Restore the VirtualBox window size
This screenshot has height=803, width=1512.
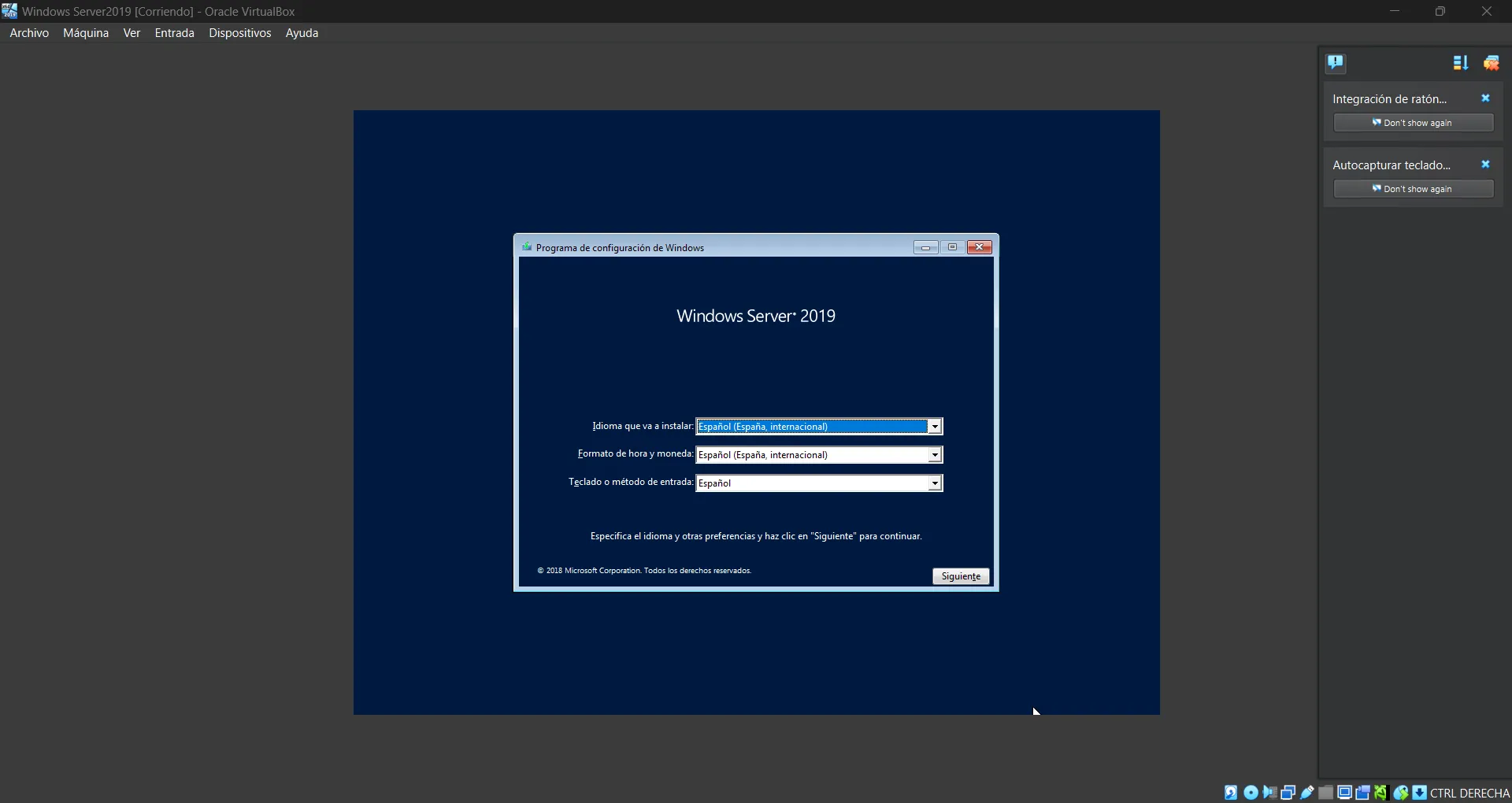(x=1440, y=11)
